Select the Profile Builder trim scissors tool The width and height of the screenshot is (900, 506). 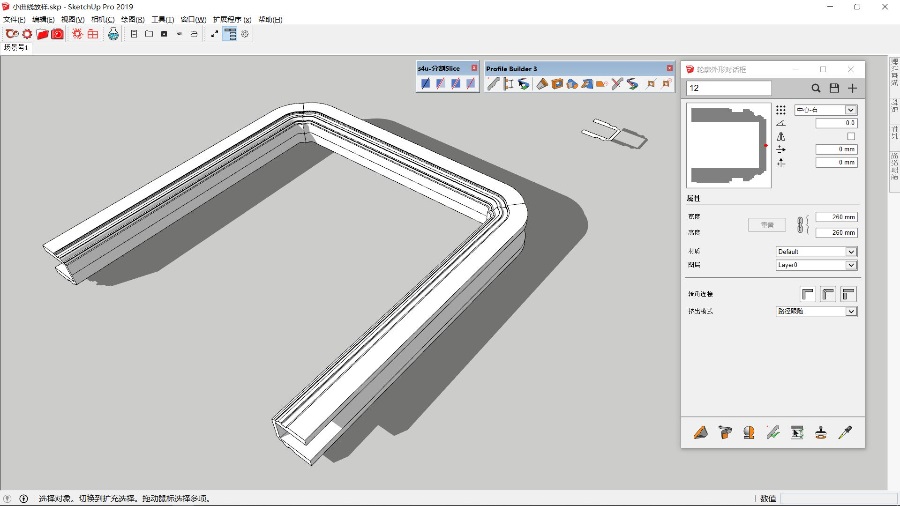(617, 84)
